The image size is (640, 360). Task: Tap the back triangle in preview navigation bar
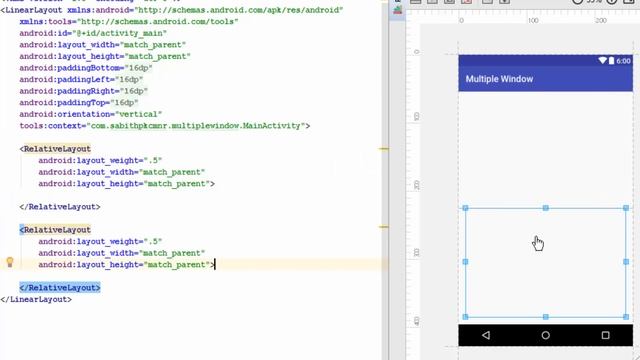coord(486,335)
